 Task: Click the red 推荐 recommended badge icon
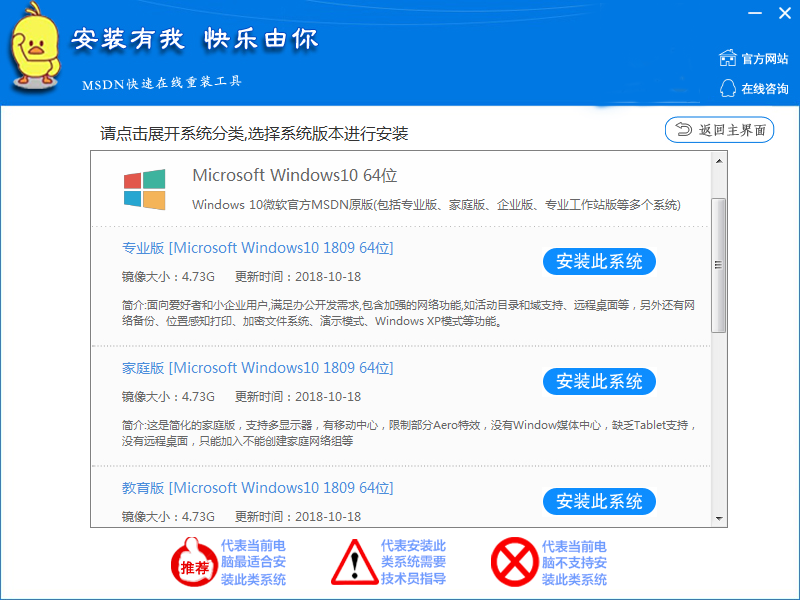click(x=193, y=562)
